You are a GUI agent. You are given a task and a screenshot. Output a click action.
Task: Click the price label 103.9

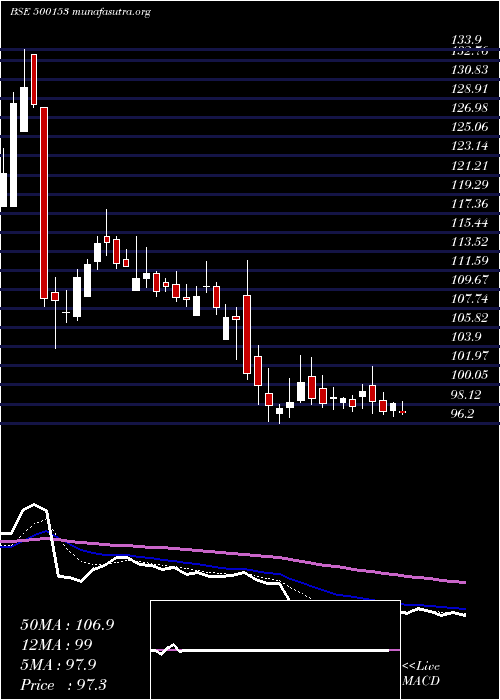[467, 337]
